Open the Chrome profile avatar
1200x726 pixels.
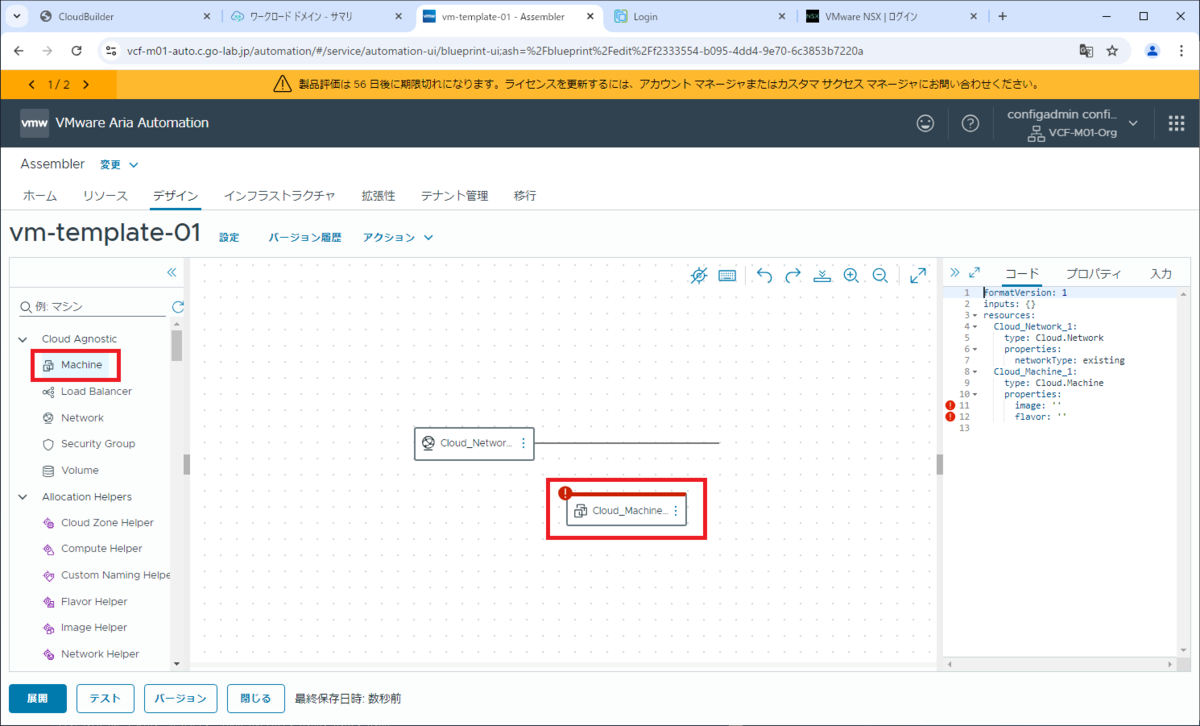[1152, 50]
